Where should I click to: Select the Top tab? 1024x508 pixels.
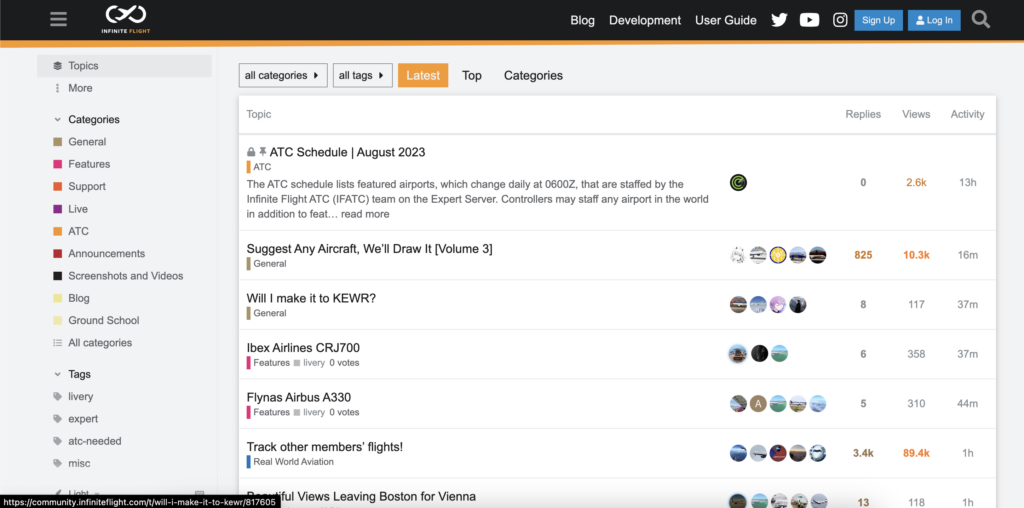pyautogui.click(x=472, y=76)
